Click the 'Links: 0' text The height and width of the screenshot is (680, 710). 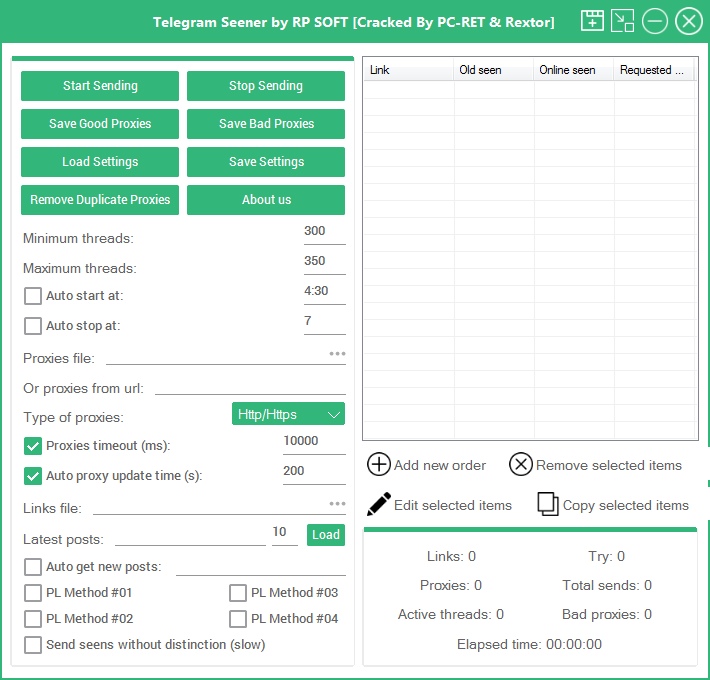[x=451, y=556]
